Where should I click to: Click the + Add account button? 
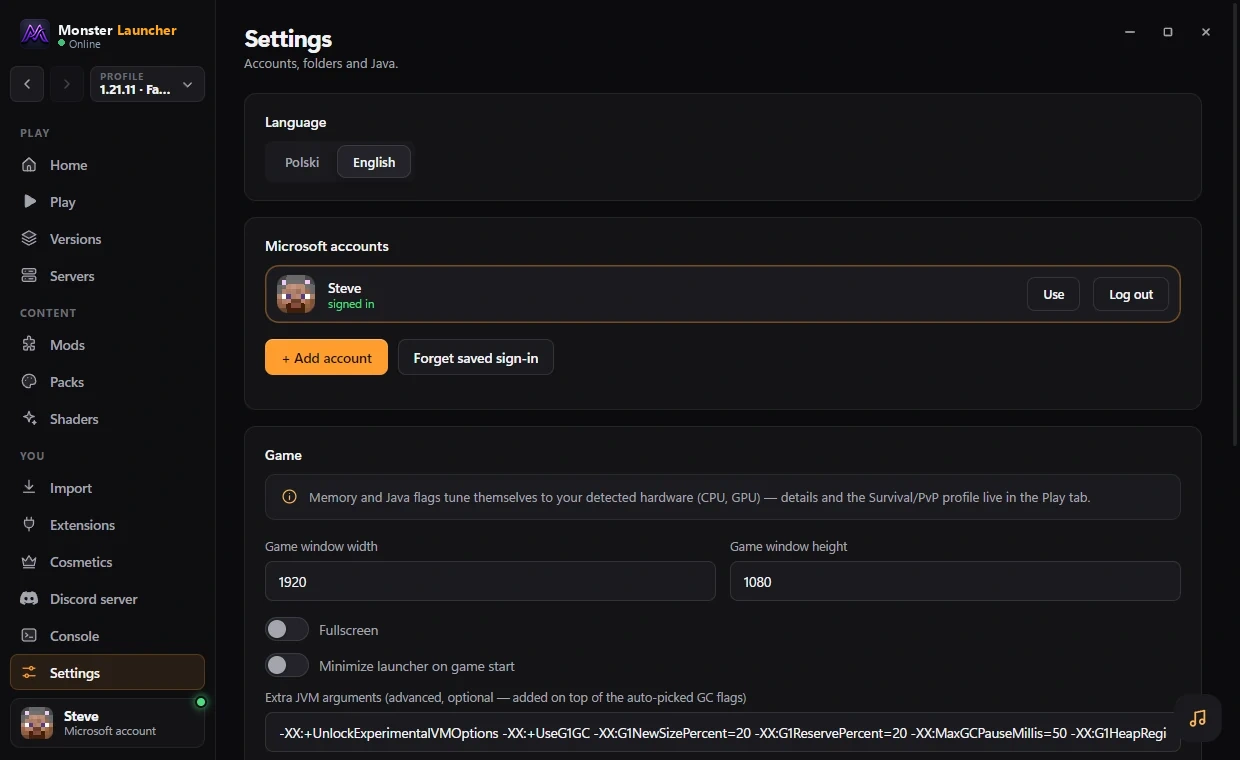326,358
